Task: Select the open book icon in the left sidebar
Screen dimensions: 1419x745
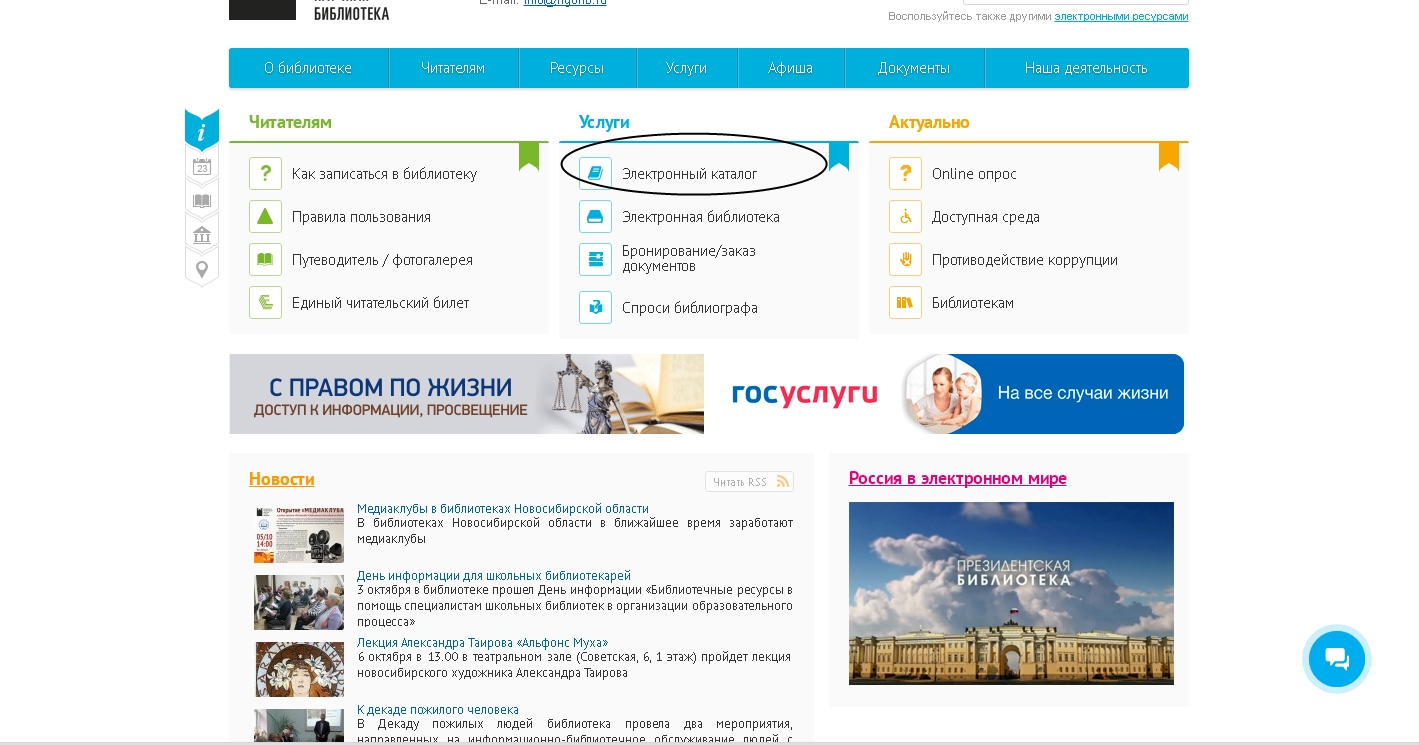Action: tap(202, 201)
